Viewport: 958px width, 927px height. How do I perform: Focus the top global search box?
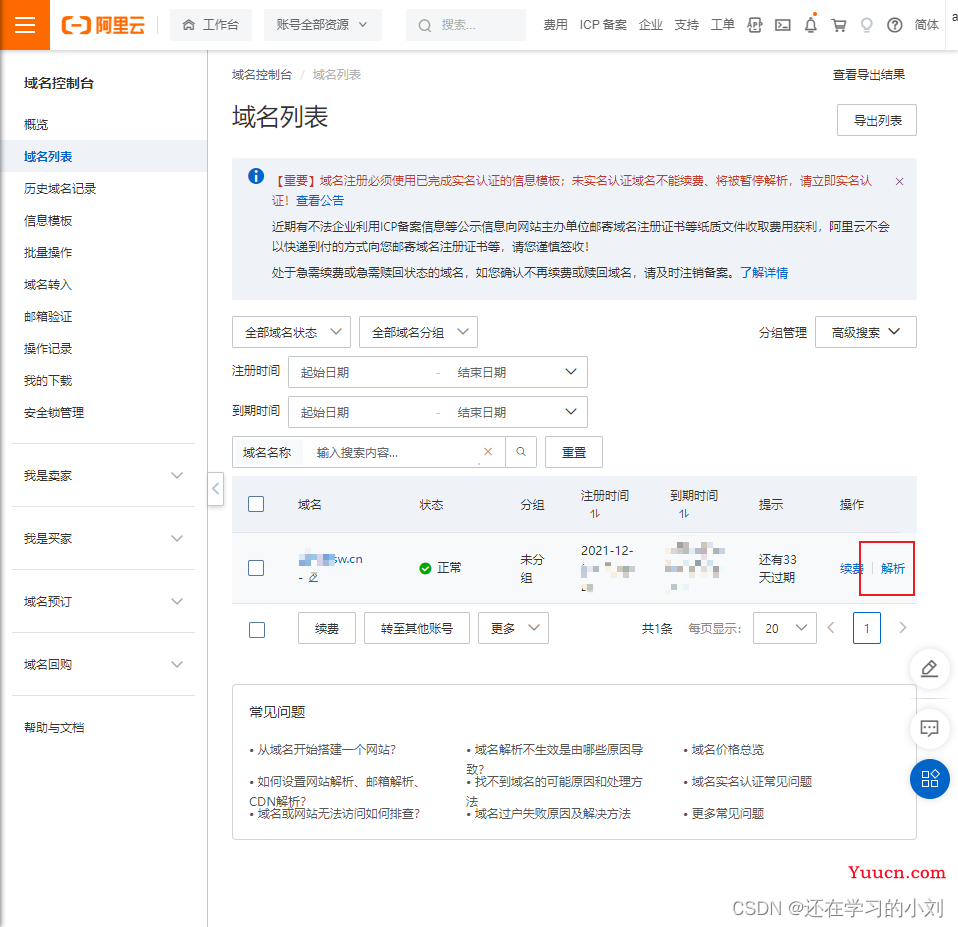pyautogui.click(x=466, y=25)
